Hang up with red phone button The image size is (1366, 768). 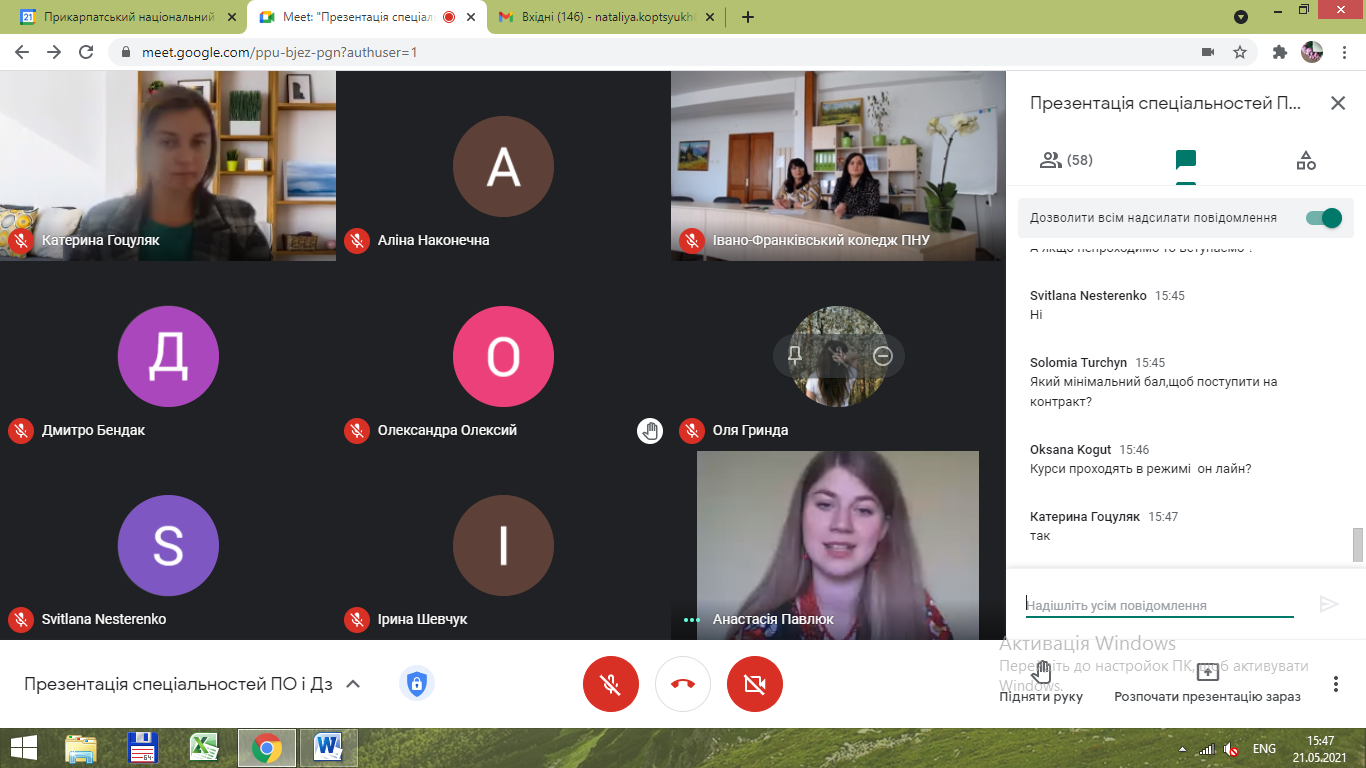click(x=683, y=684)
